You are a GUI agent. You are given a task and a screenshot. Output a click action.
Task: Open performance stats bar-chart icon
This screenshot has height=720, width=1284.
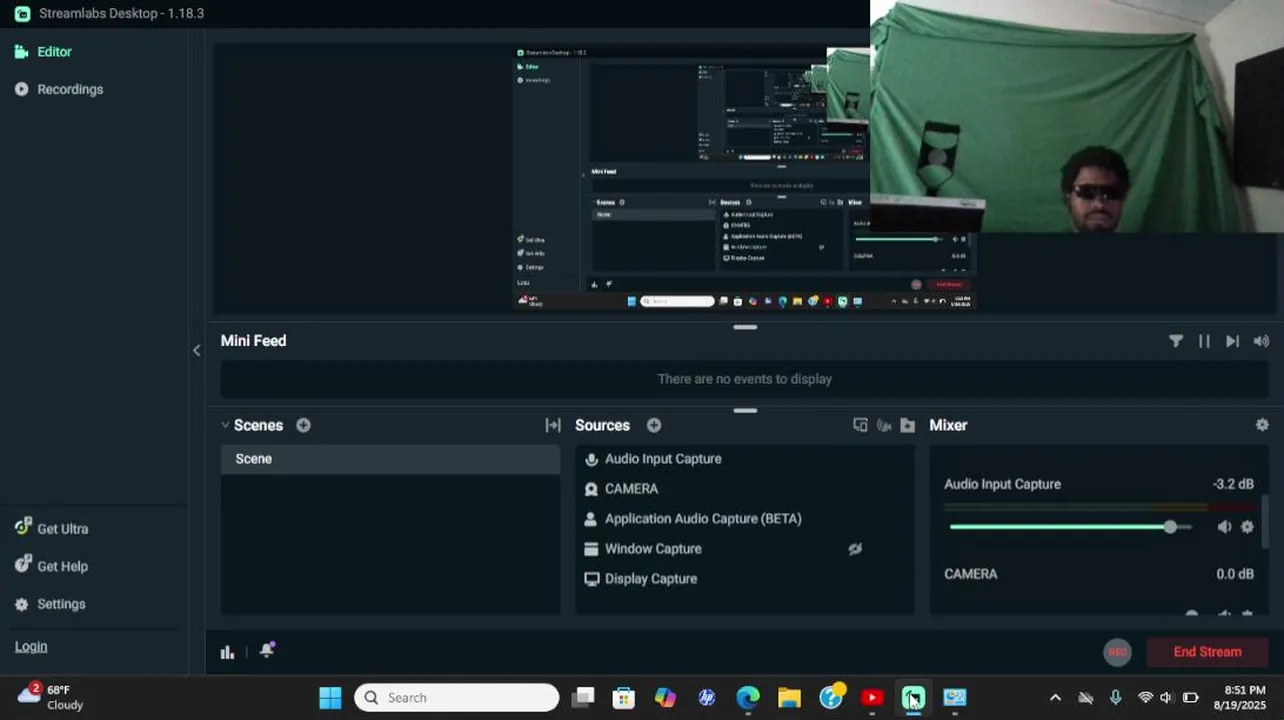227,652
